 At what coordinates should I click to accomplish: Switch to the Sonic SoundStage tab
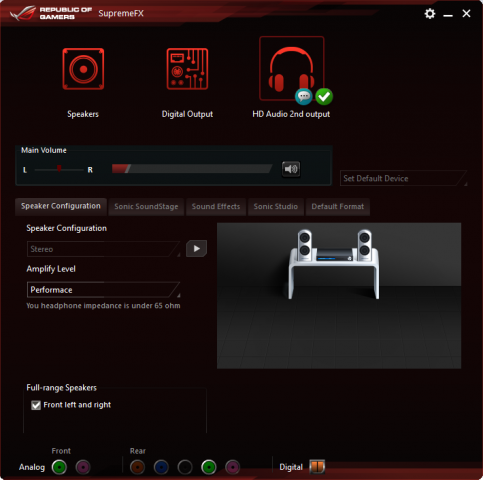146,207
